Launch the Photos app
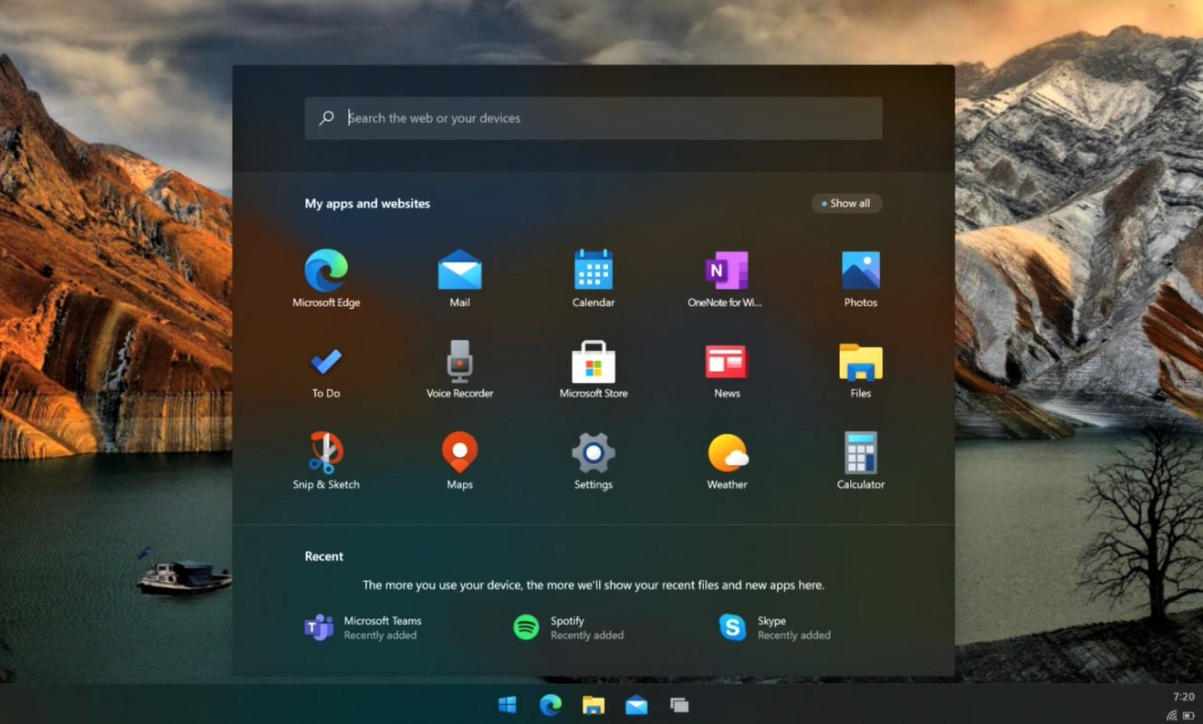Image resolution: width=1203 pixels, height=724 pixels. tap(860, 271)
